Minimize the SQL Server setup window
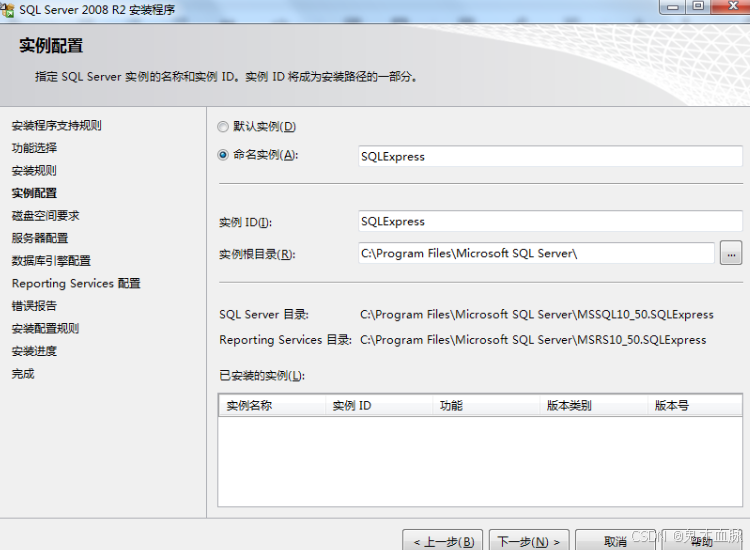Image resolution: width=750 pixels, height=550 pixels. [673, 7]
